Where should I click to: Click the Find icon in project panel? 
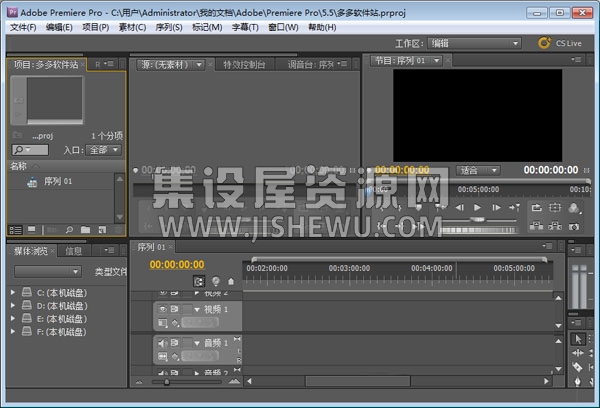tap(69, 230)
